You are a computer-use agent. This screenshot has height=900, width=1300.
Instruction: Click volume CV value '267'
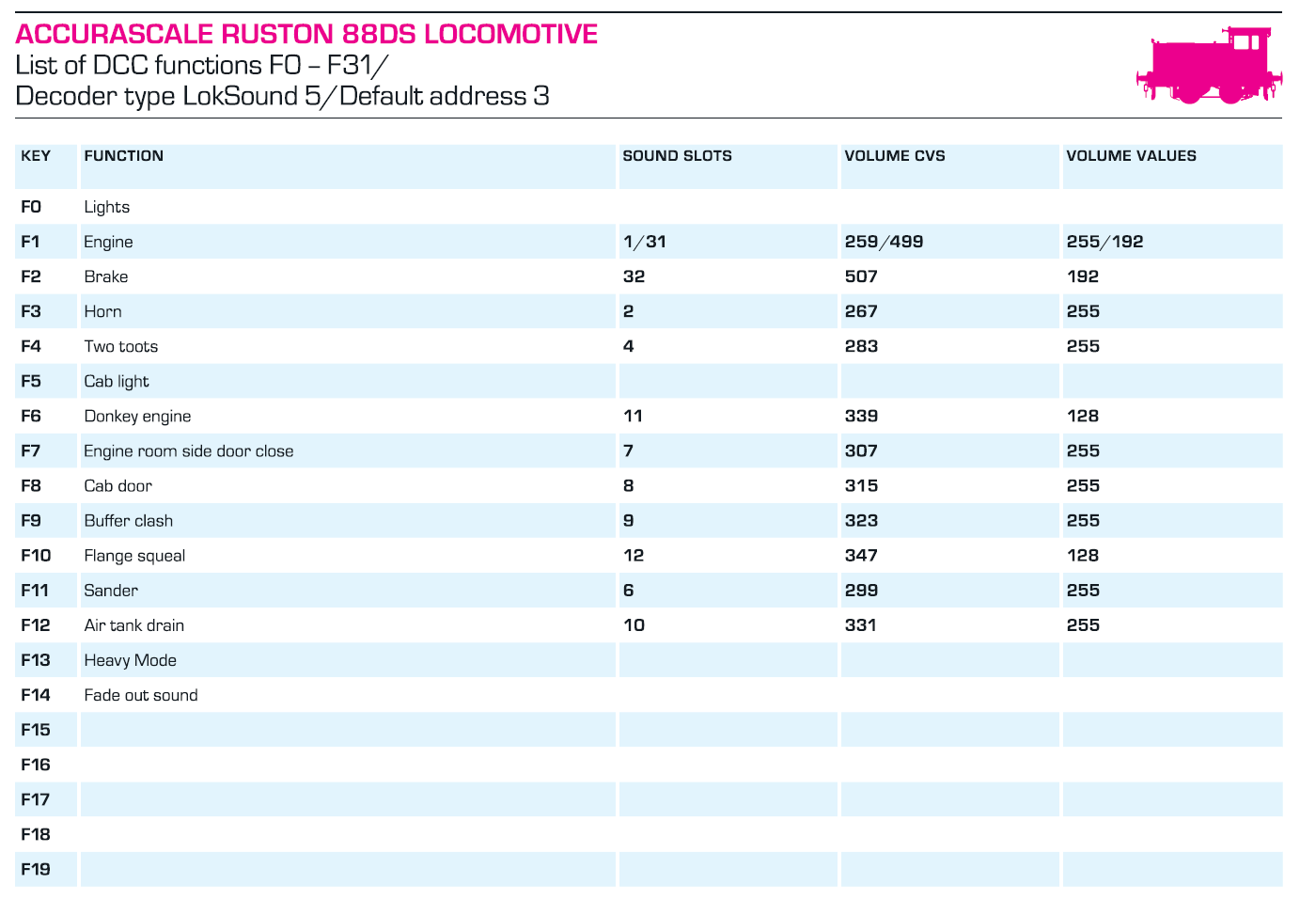[861, 312]
